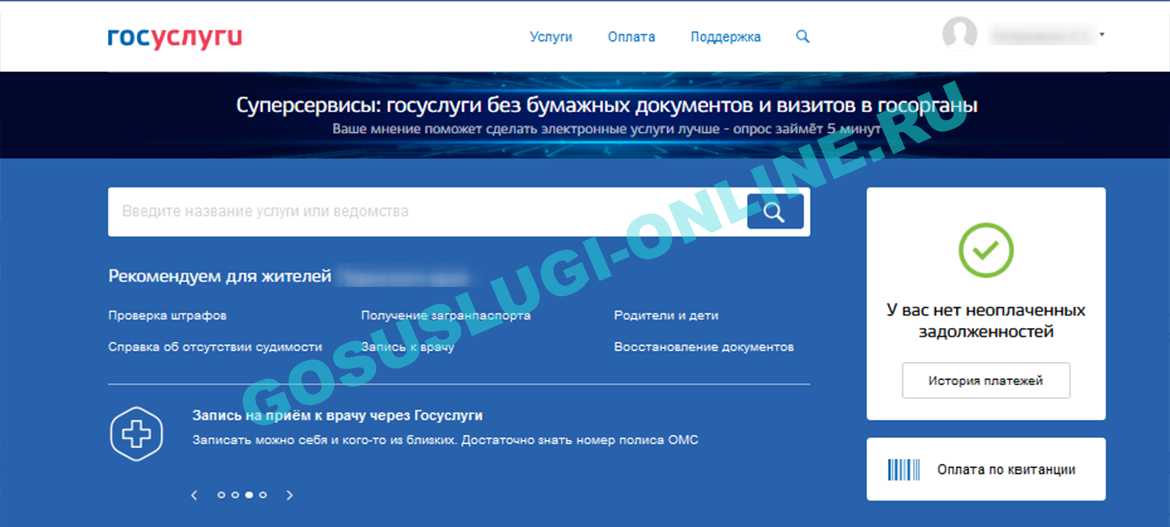Viewport: 1170px width, 527px height.
Task: Click the Суперсервисы survey banner
Action: (585, 115)
